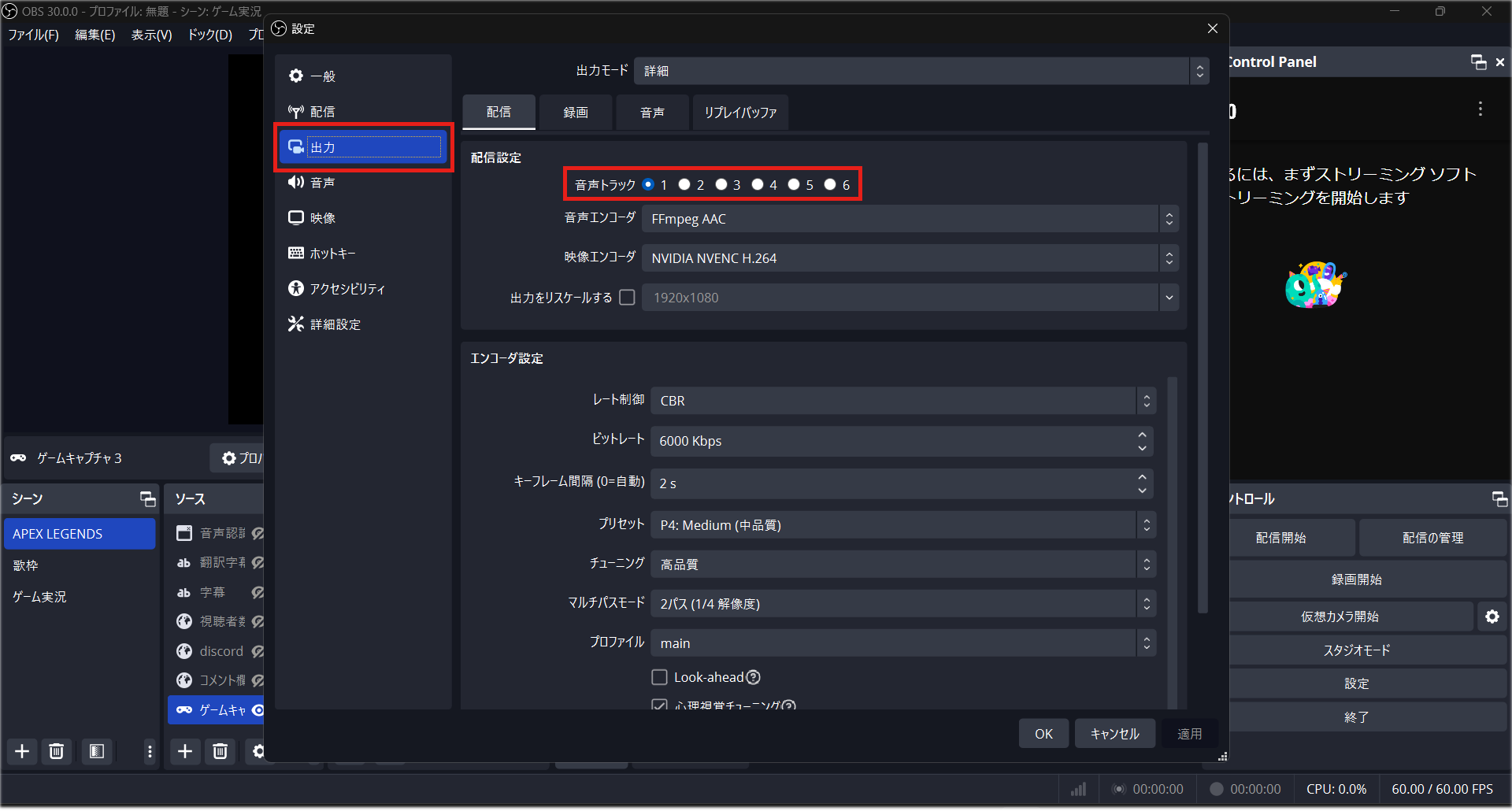
Task: Open the scenes three-dot options menu
Action: [149, 751]
